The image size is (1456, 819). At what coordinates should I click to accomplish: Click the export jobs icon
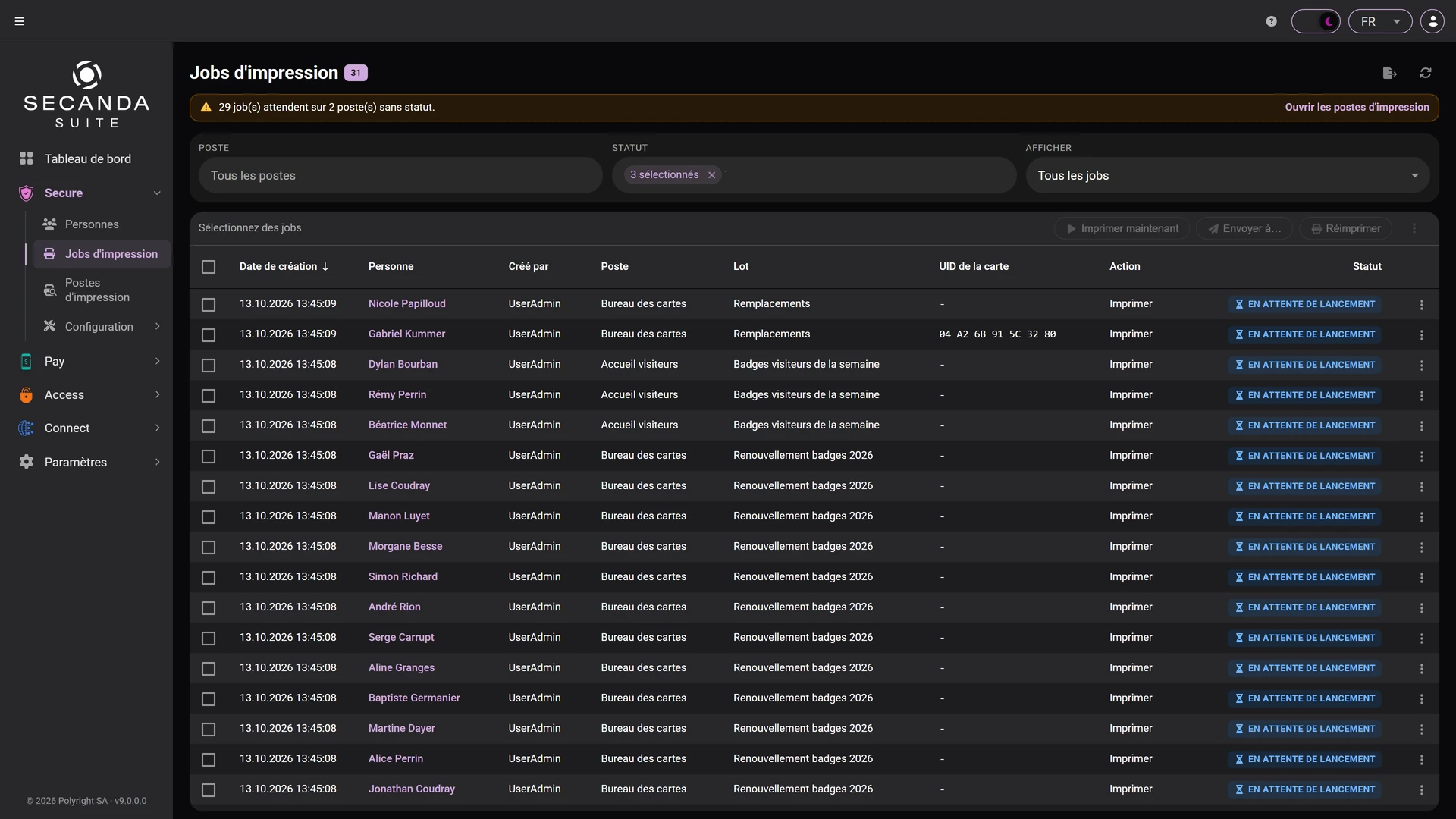point(1389,73)
